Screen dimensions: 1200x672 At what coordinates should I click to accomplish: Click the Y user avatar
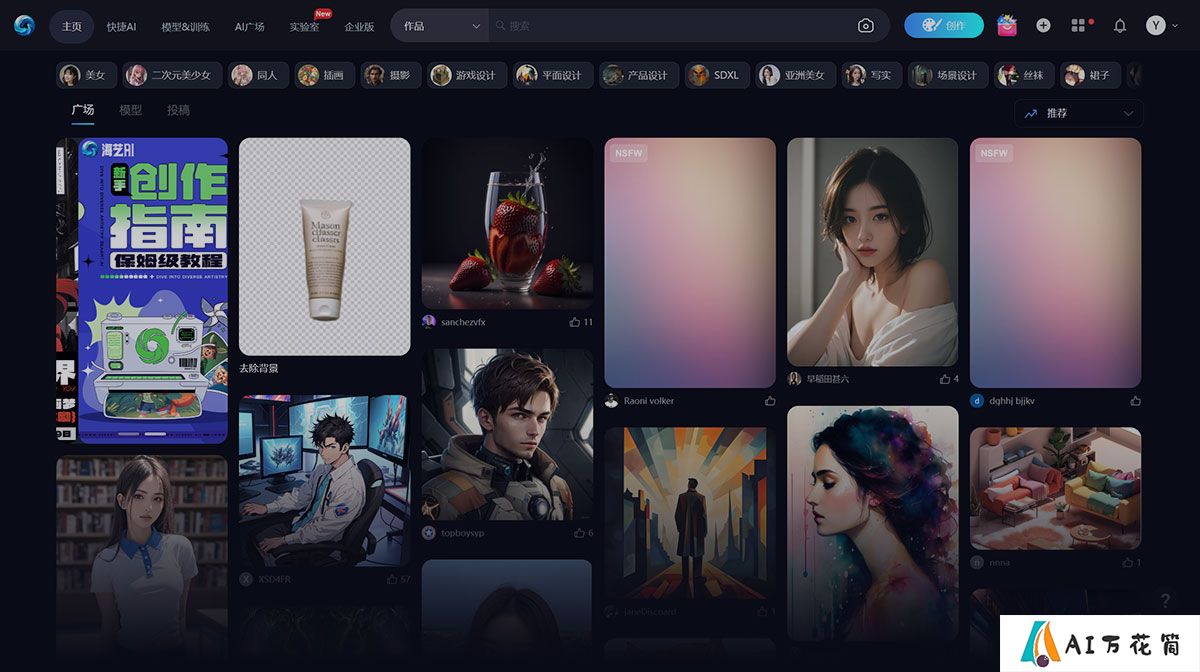point(1156,26)
